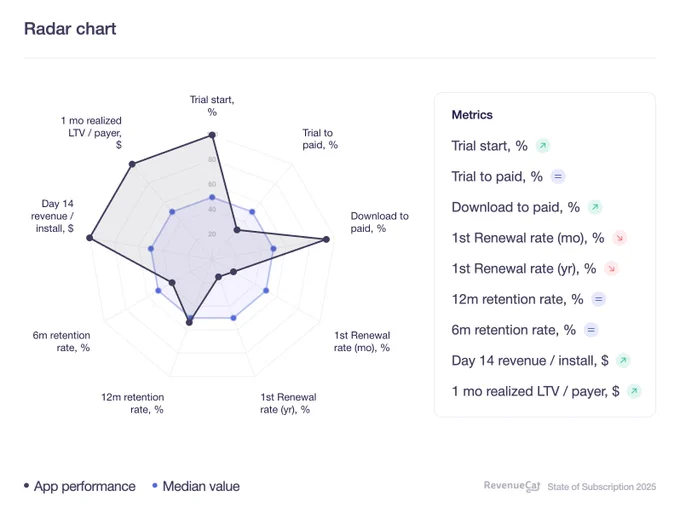Select the dark 1 mo realized LTV data point
The height and width of the screenshot is (519, 680).
(x=132, y=164)
